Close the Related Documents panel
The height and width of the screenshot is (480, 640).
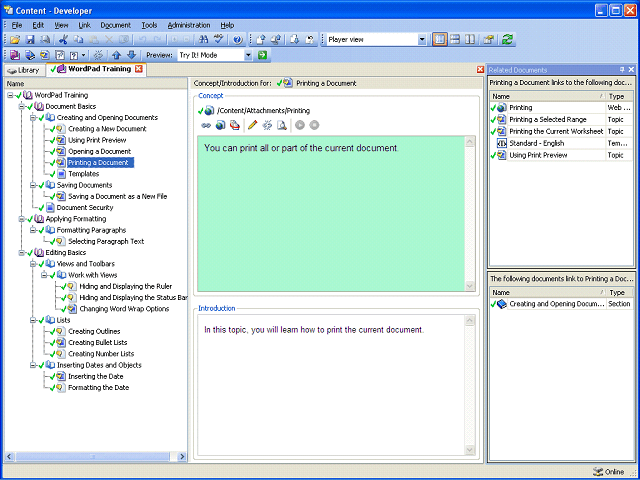point(631,70)
